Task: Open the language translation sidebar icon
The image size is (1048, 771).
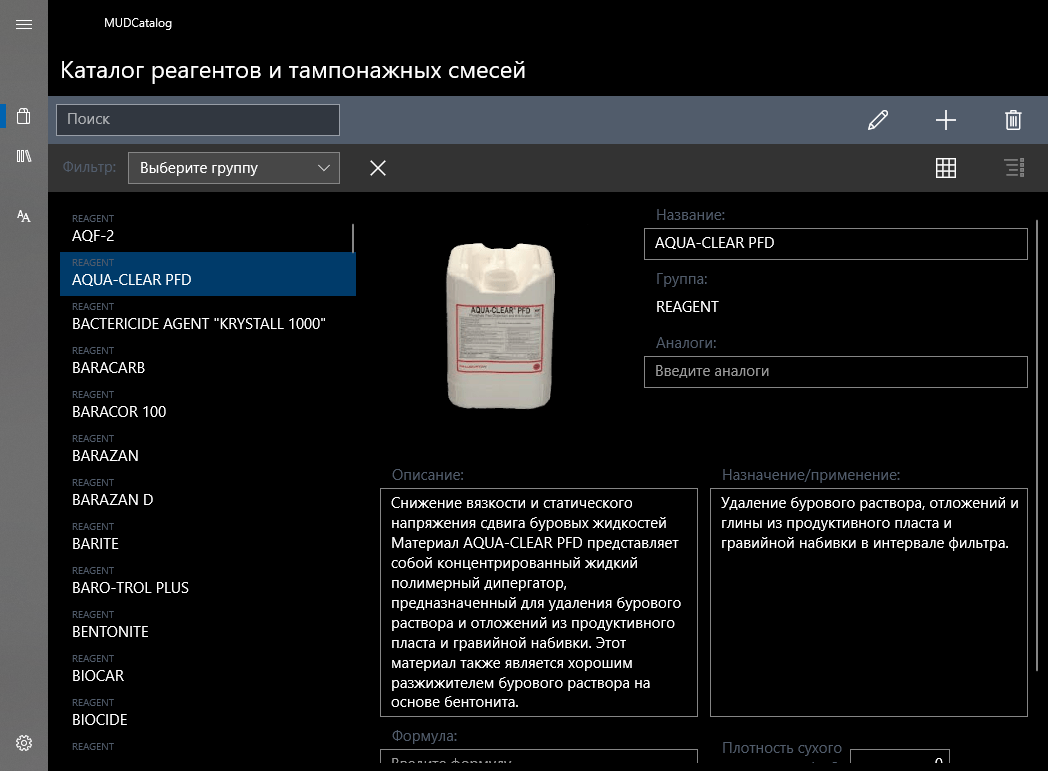Action: [x=23, y=216]
